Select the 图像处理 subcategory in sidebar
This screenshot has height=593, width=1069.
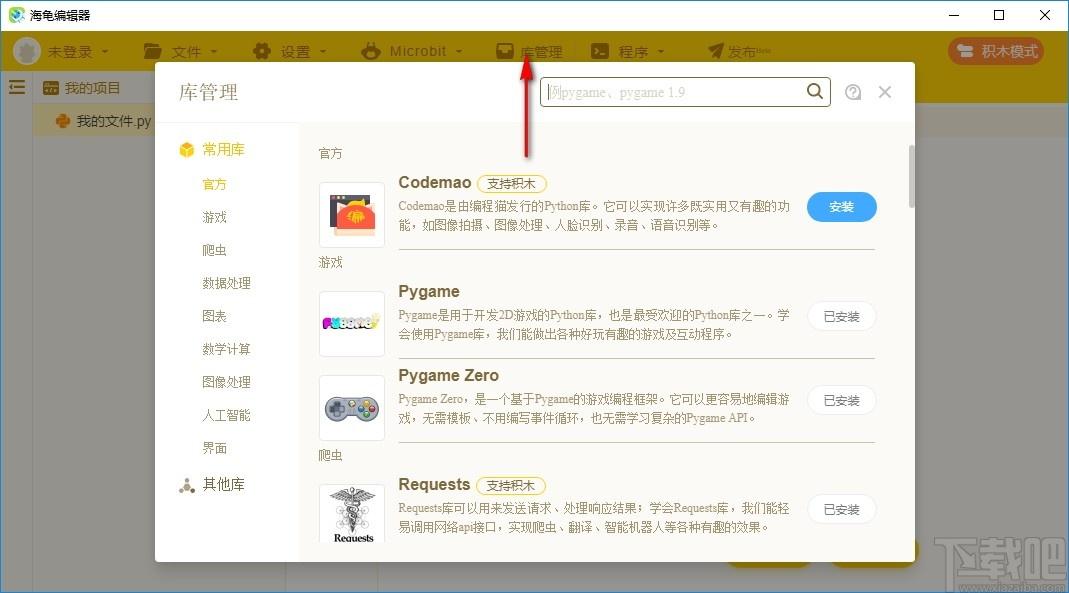226,382
